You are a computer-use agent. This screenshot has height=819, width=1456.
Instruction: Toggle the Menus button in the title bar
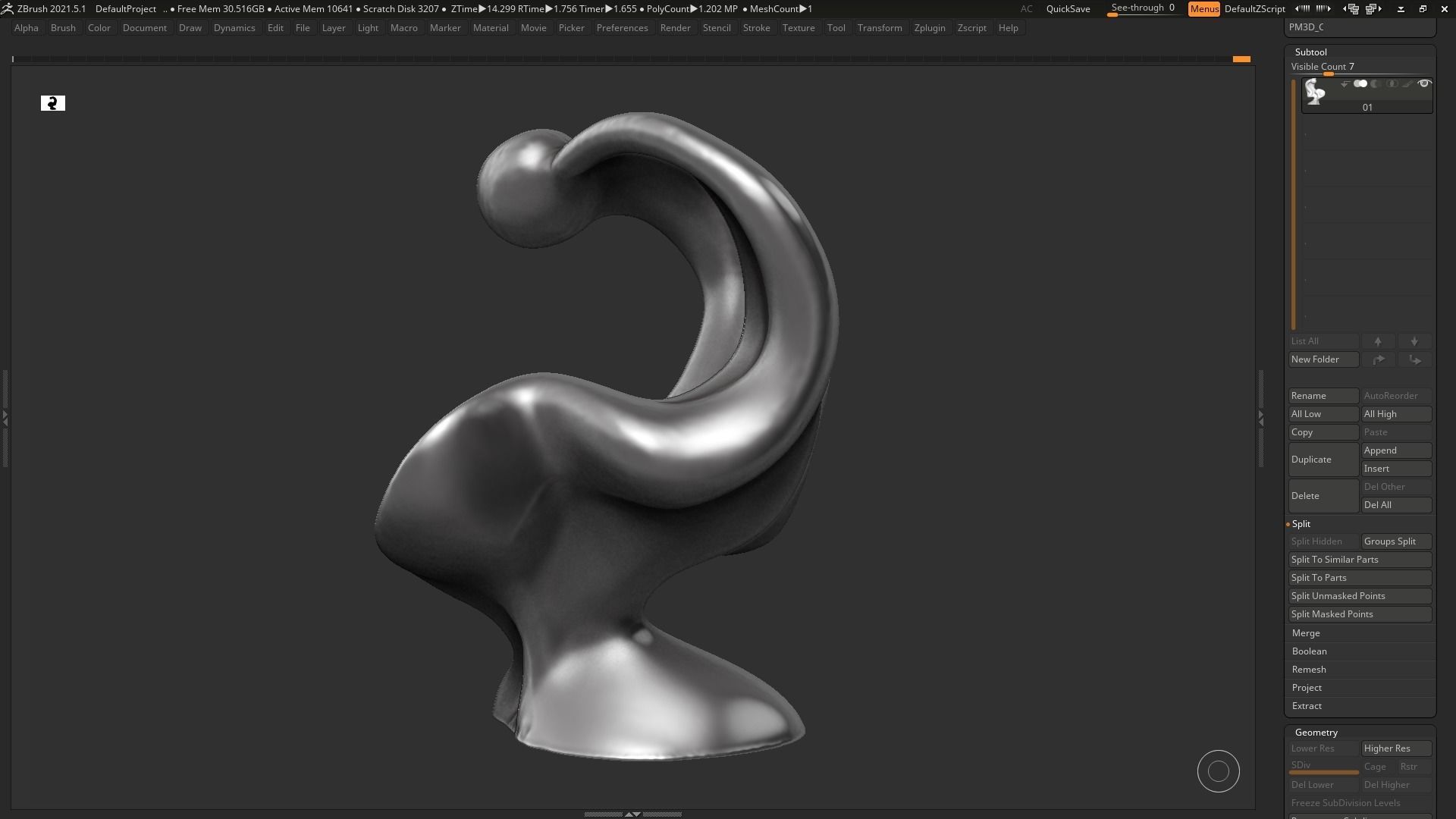point(1203,9)
